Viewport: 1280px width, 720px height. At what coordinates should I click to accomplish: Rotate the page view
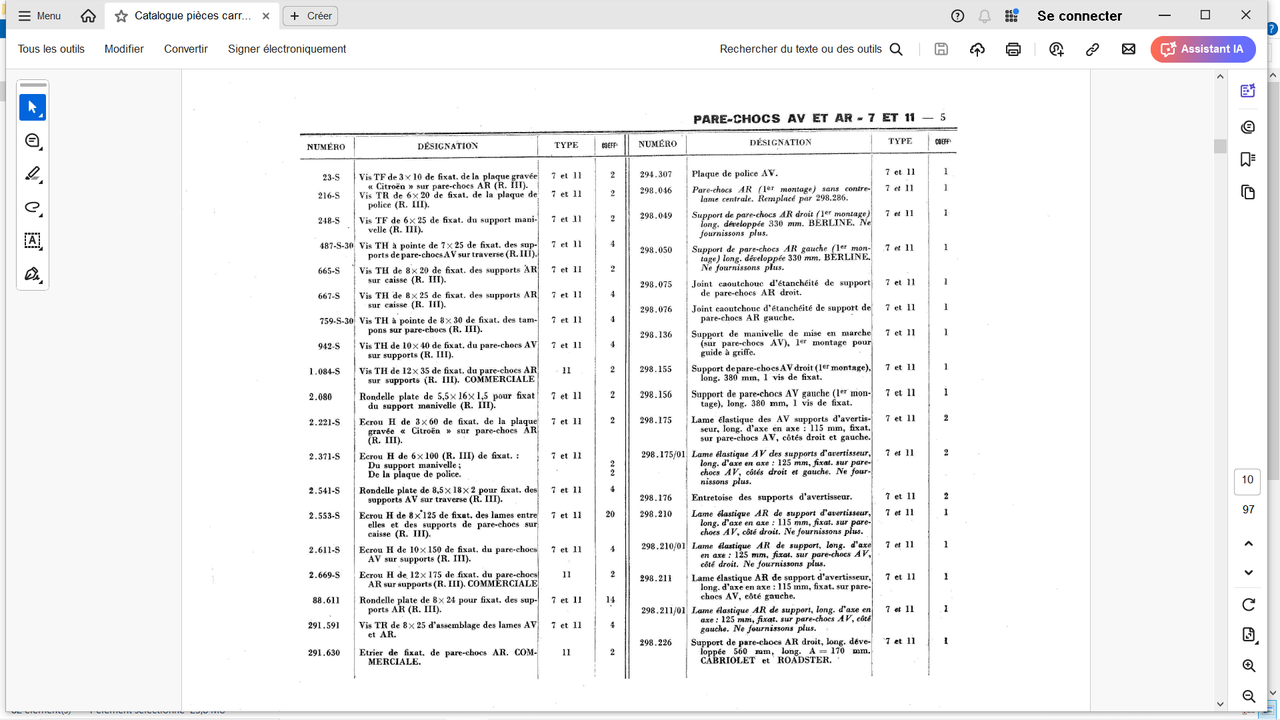coord(1248,605)
